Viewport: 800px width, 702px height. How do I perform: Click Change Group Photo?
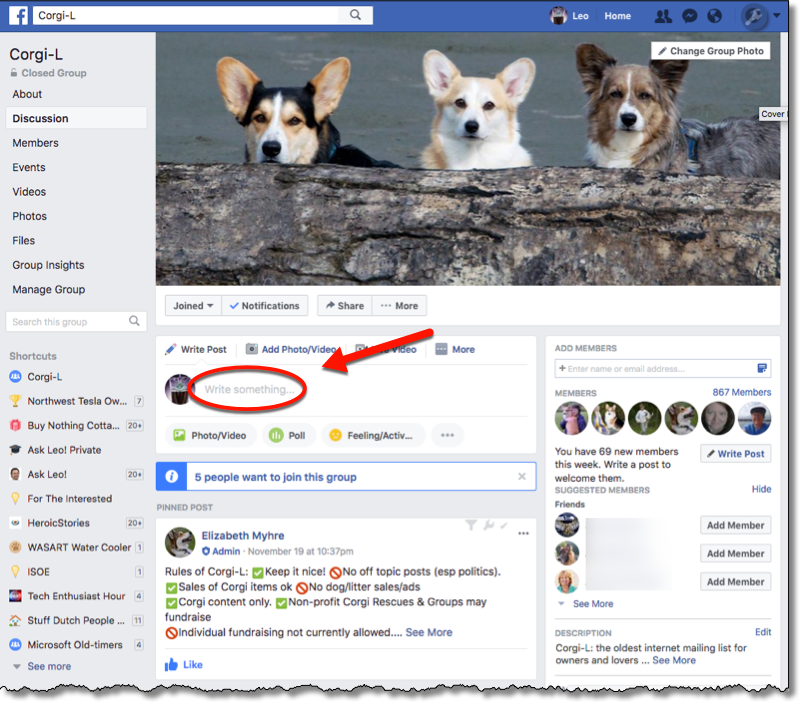[x=711, y=51]
